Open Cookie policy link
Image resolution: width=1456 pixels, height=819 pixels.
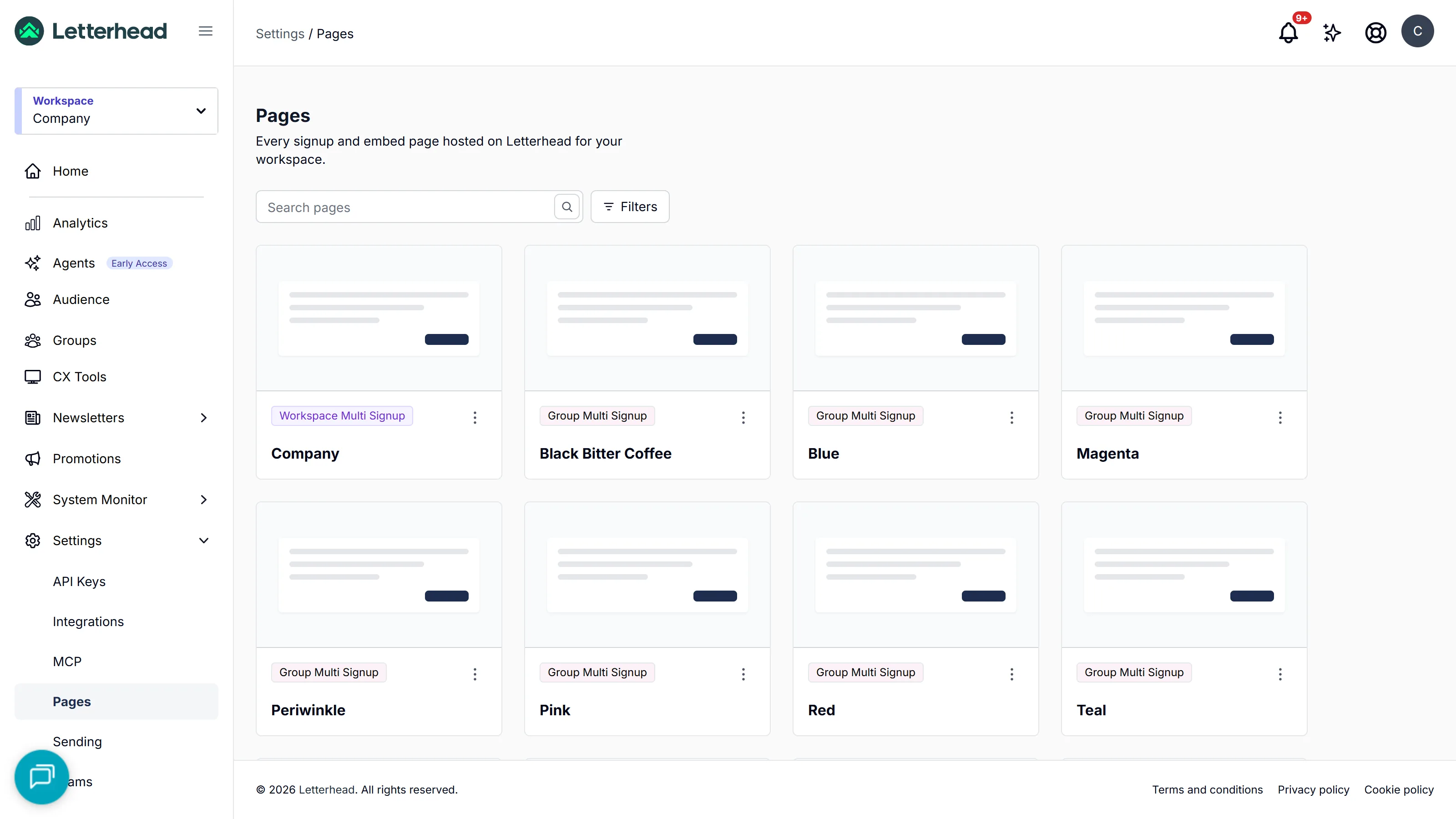[1399, 789]
